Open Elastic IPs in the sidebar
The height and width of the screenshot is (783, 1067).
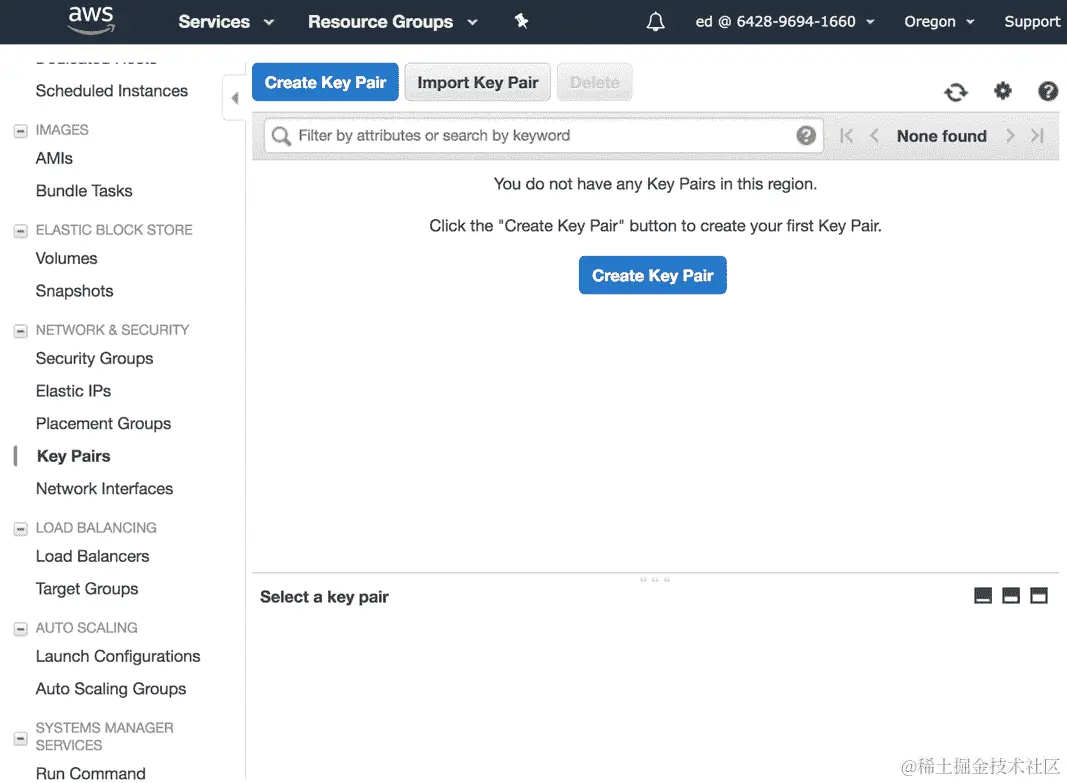[x=73, y=391]
